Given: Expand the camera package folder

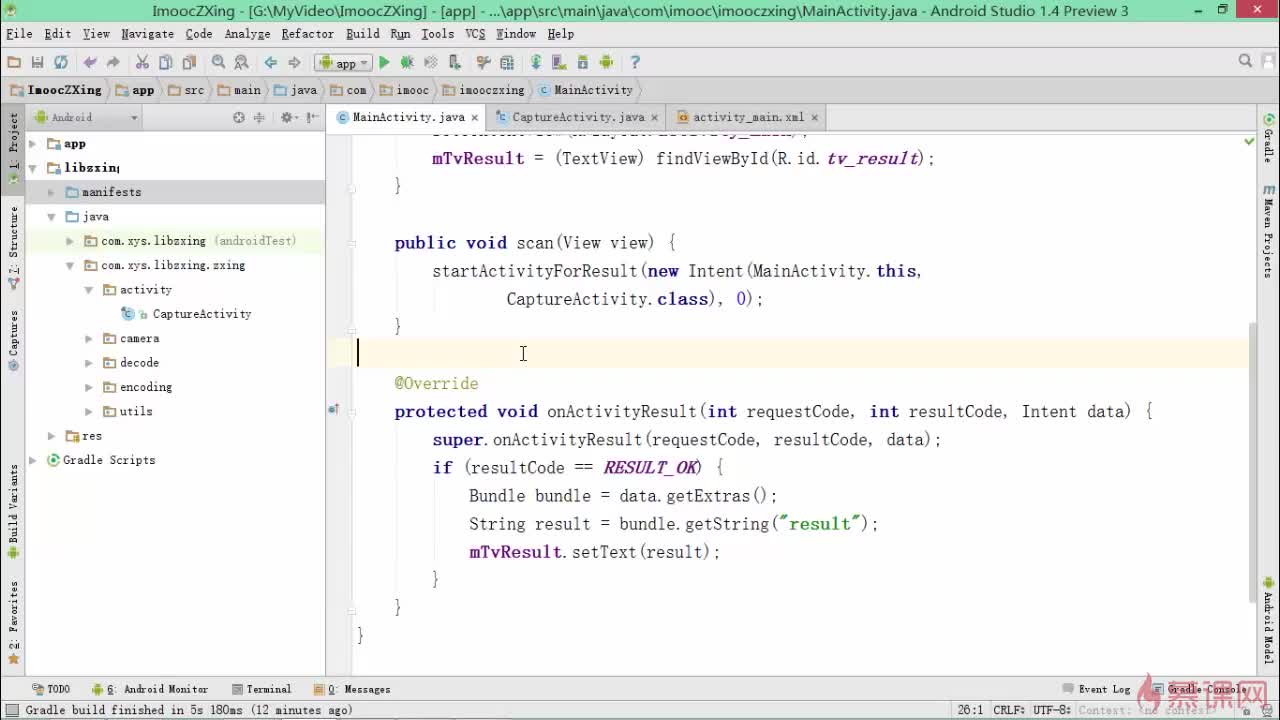Looking at the screenshot, I should click(89, 339).
